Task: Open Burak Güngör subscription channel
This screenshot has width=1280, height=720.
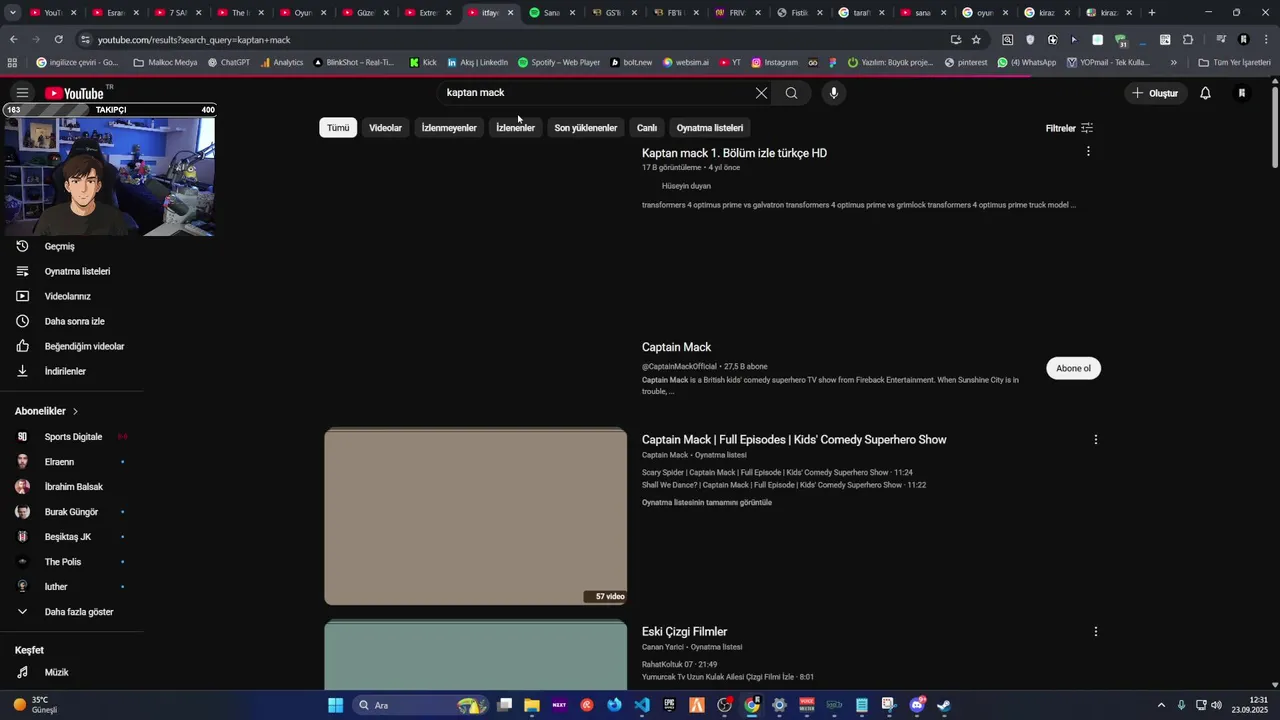Action: [72, 512]
